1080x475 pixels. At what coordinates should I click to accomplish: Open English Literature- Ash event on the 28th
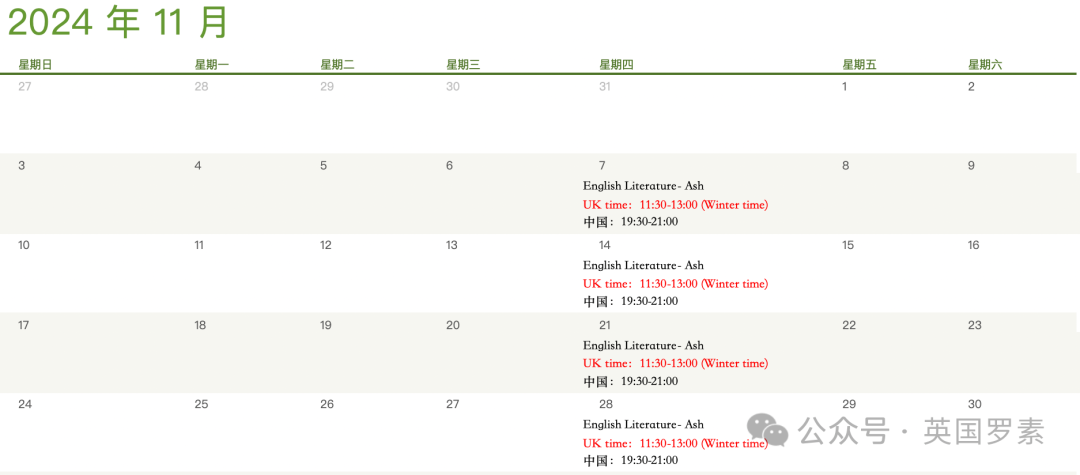[x=643, y=424]
